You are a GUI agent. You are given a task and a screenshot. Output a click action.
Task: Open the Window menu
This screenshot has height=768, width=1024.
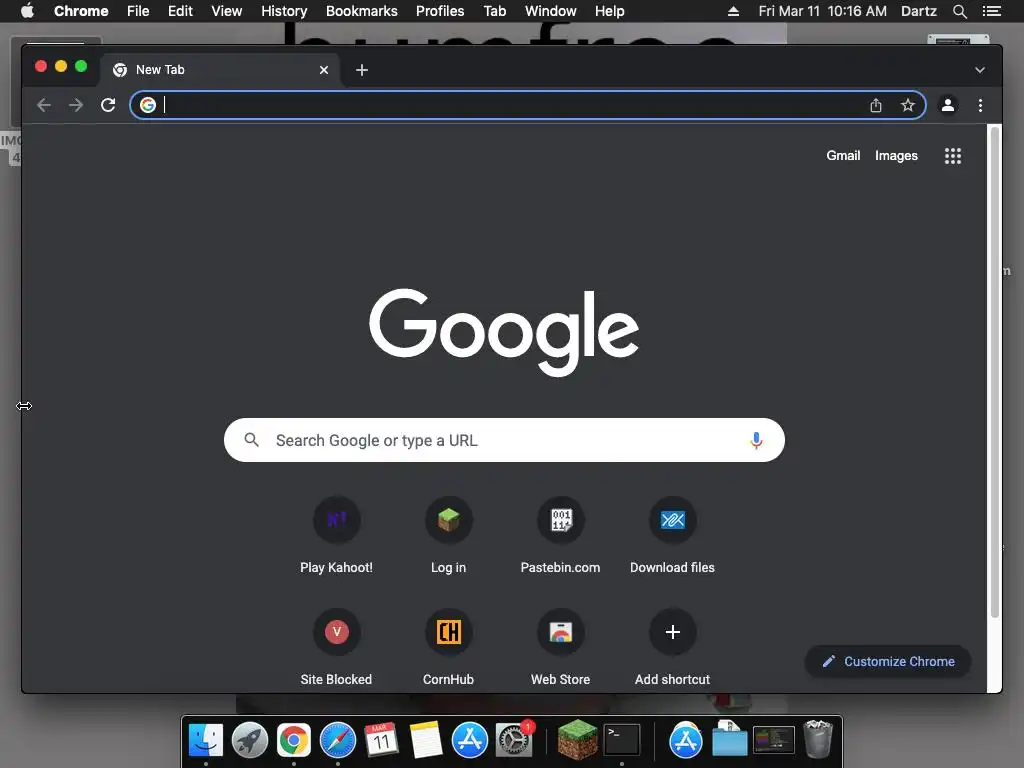(x=551, y=11)
